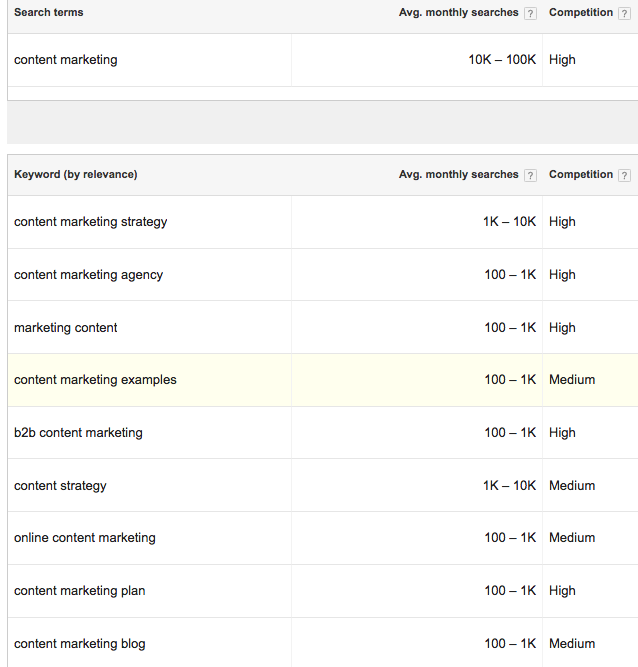The height and width of the screenshot is (667, 638).
Task: Sort by the Search terms column header
Action: pyautogui.click(x=49, y=13)
